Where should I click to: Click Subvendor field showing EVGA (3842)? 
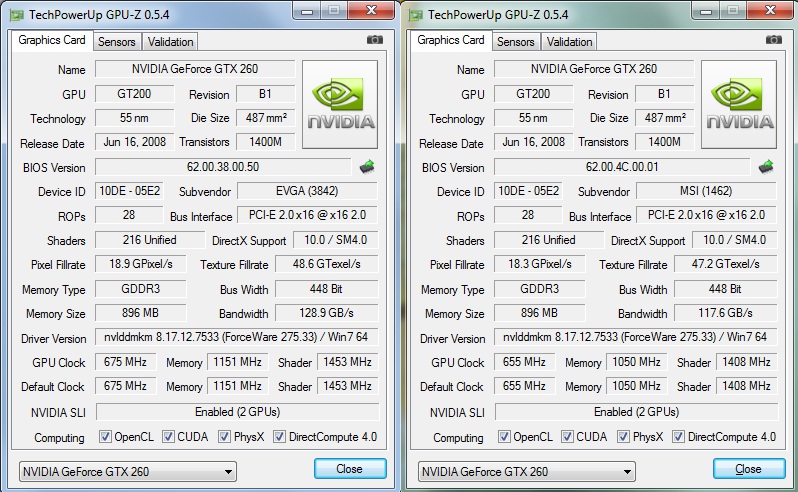pyautogui.click(x=307, y=191)
